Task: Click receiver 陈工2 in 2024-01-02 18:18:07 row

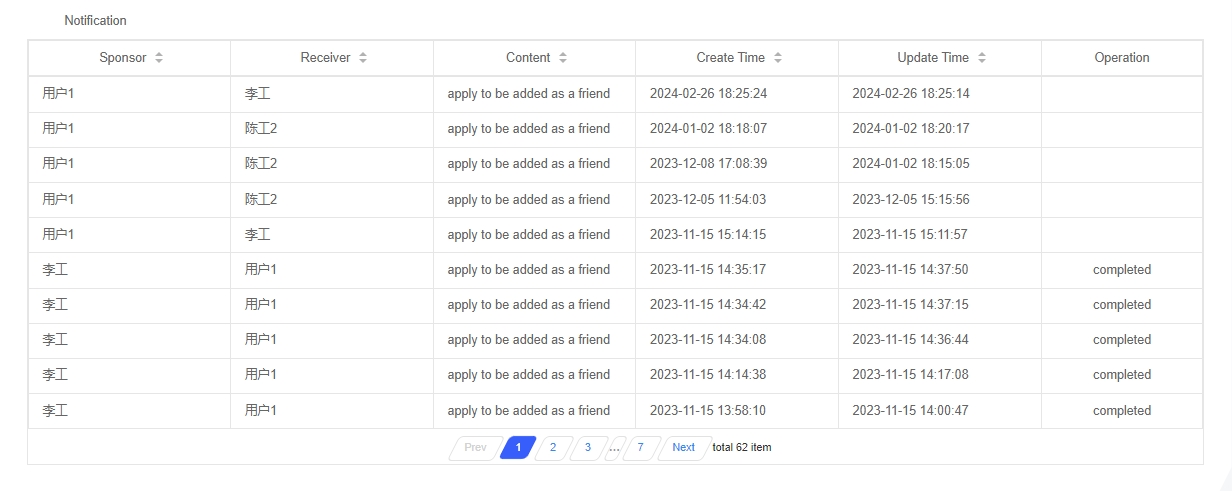Action: 261,129
